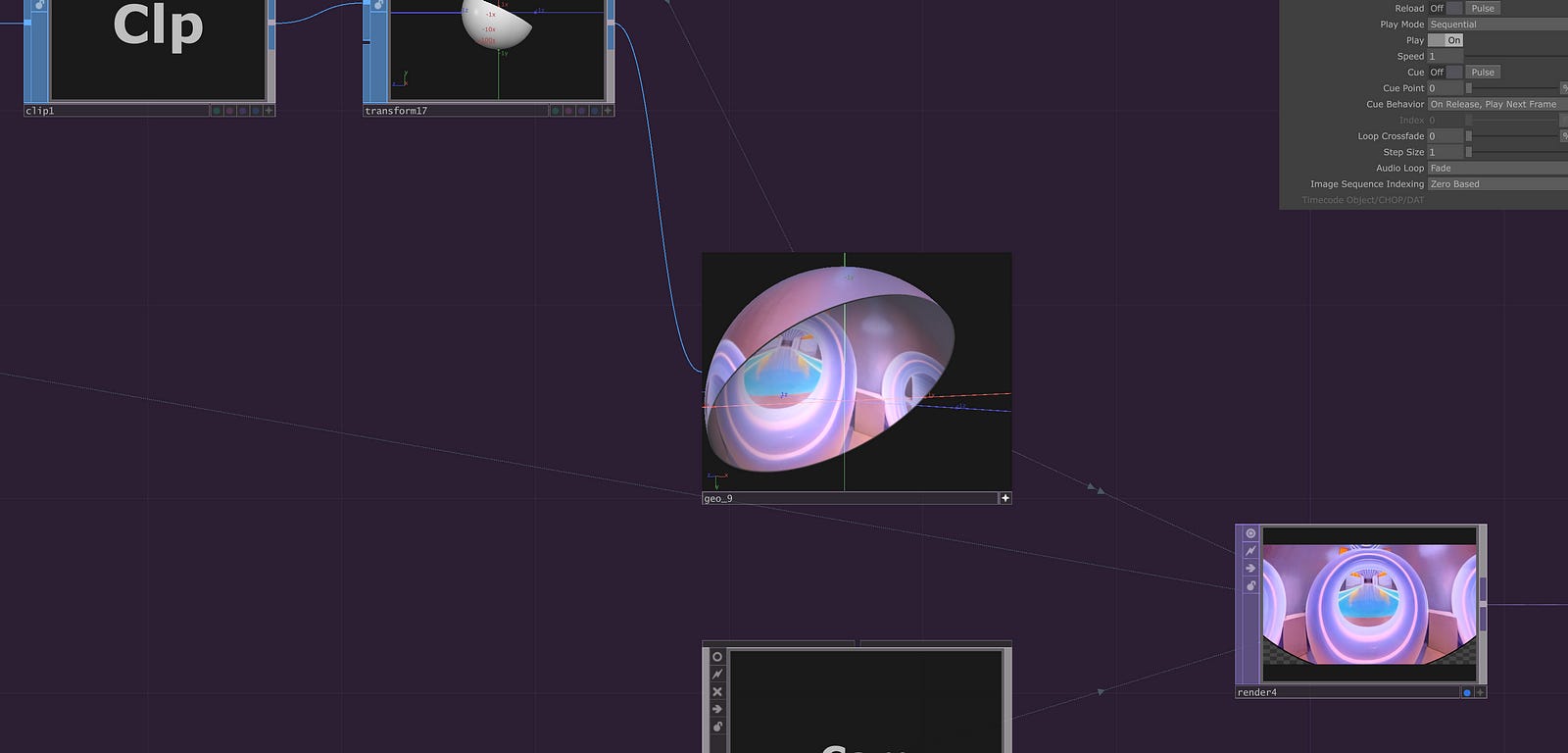Open Image Sequence Indexing Zero Based dropdown

1497,183
